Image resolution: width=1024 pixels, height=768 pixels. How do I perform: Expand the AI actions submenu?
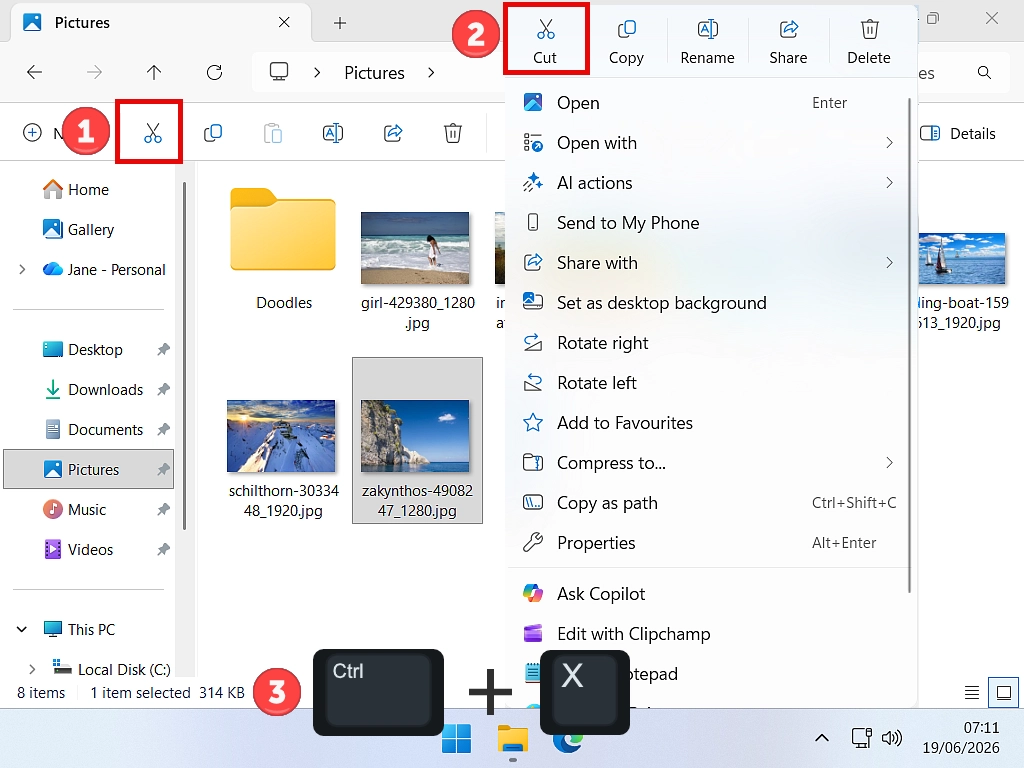[889, 183]
